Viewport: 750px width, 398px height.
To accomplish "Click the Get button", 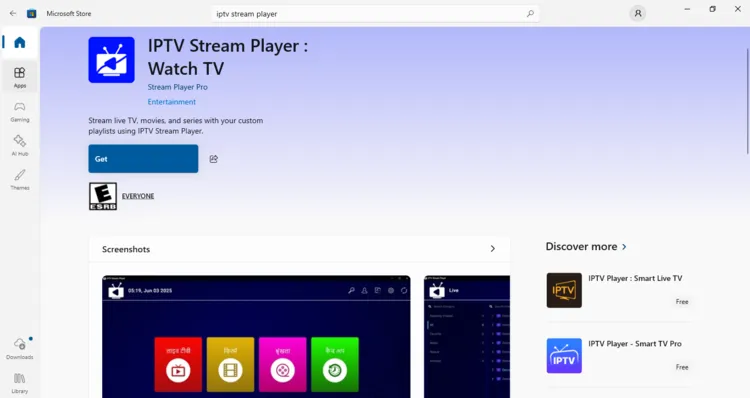I will tap(143, 159).
